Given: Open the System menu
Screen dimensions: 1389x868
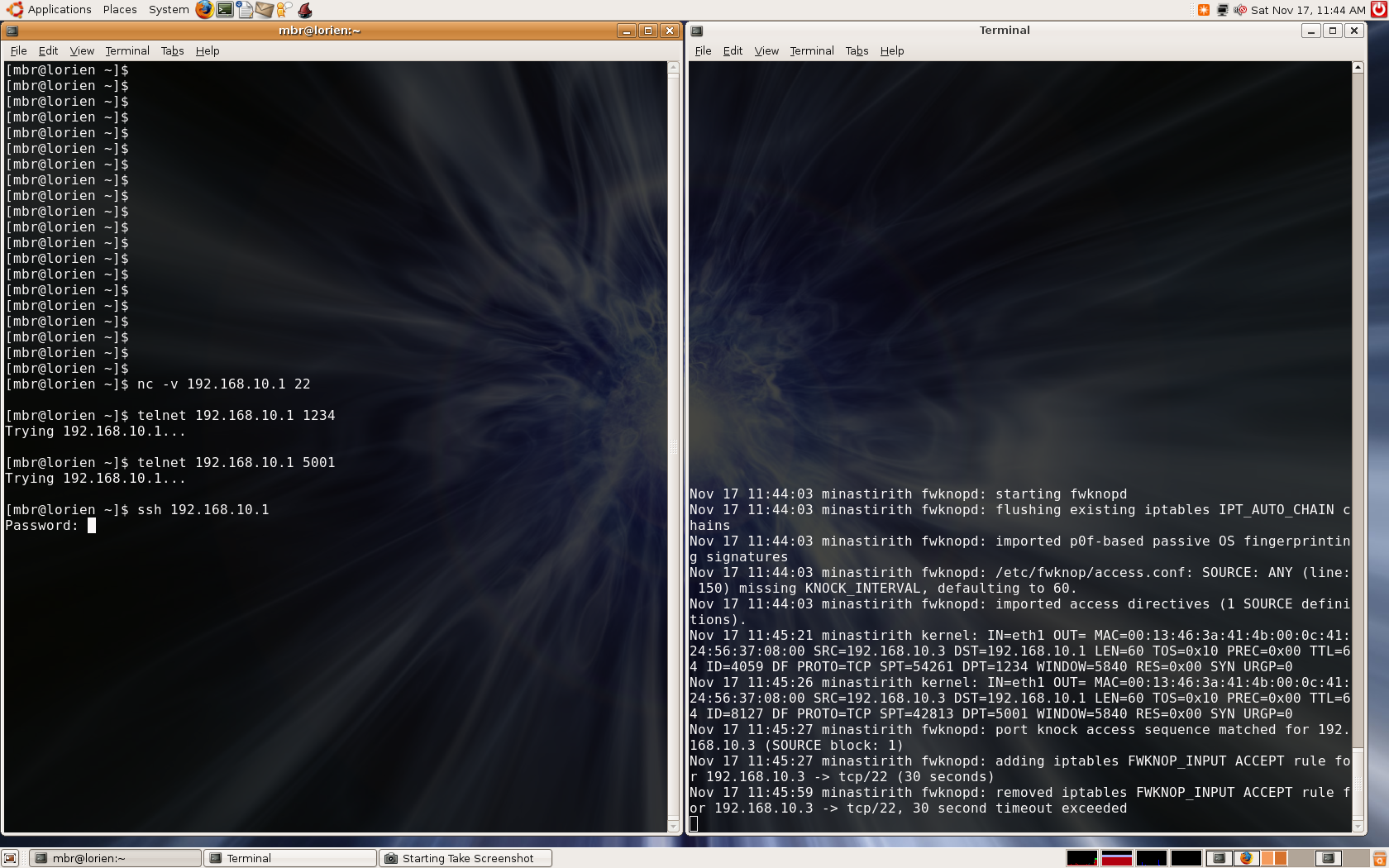Looking at the screenshot, I should coord(169,10).
